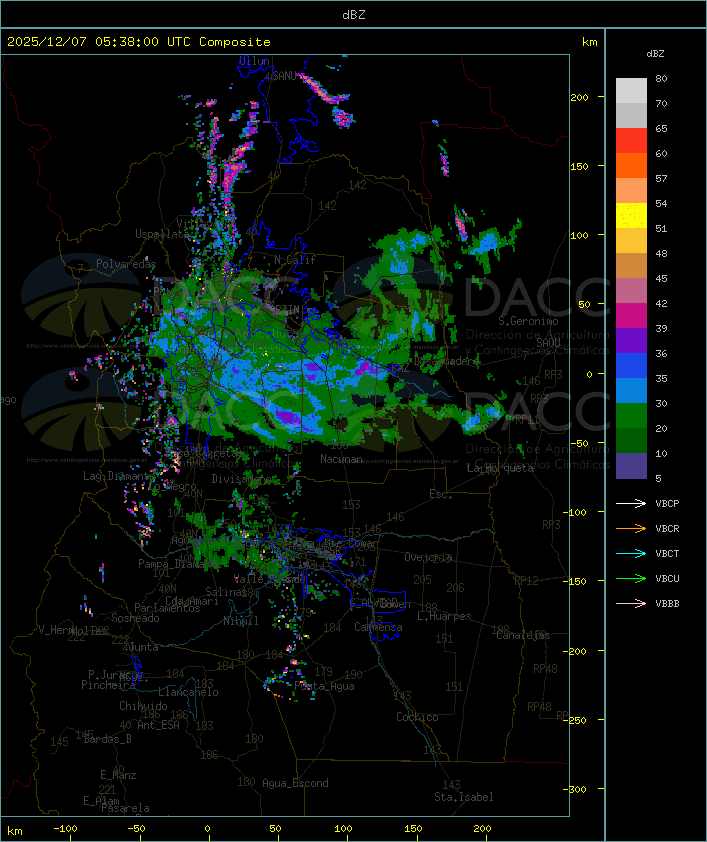Screen dimensions: 707x842
Task: Click the light gray 70-80 dBZ legend swatch
Action: (631, 90)
